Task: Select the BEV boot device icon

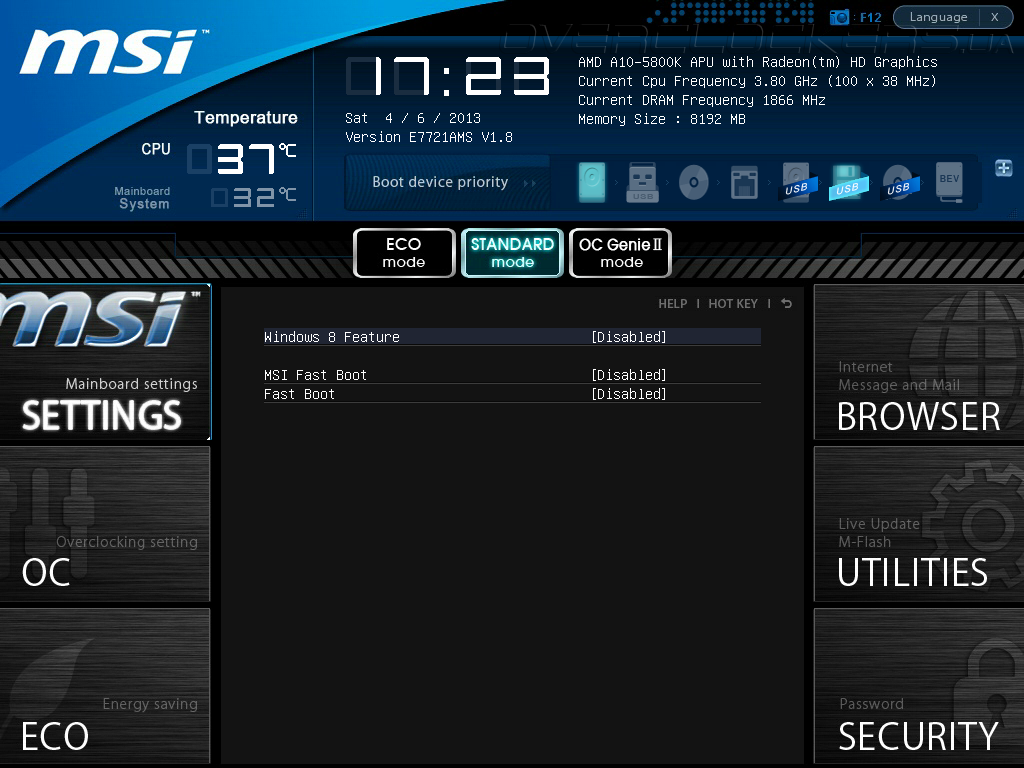Action: 949,182
